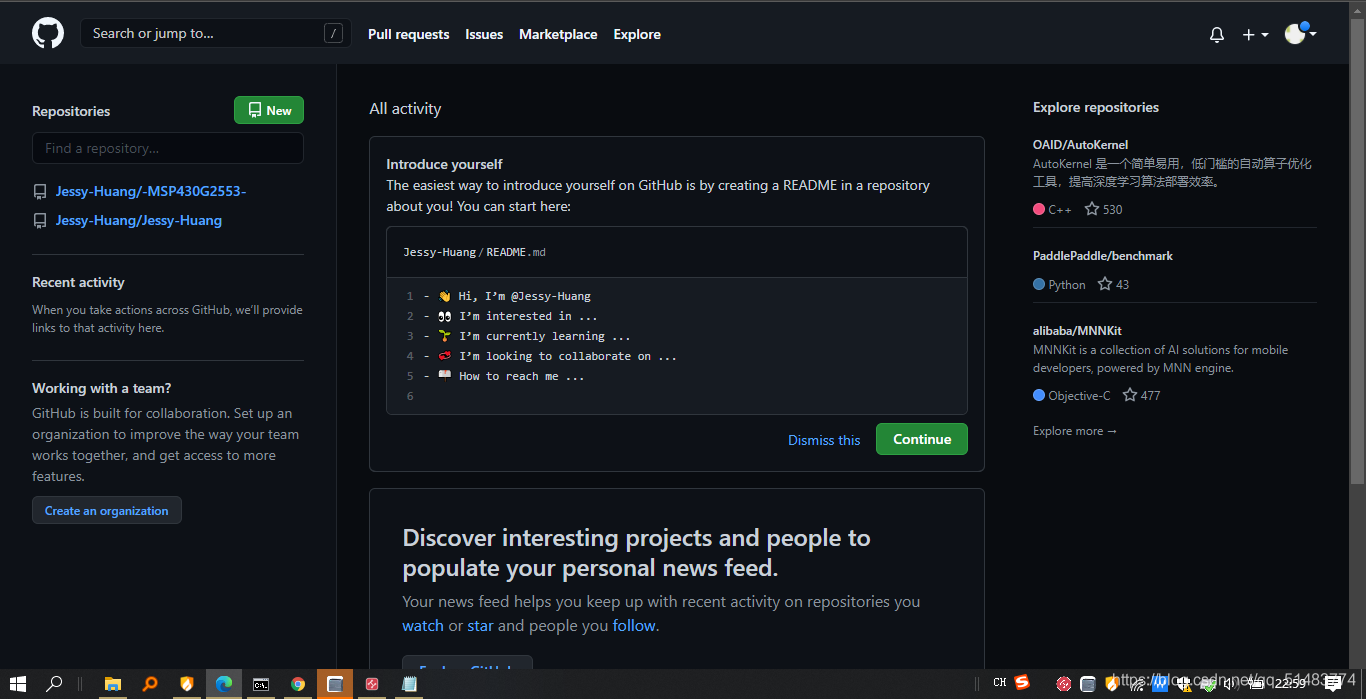Open Explore from header
The height and width of the screenshot is (699, 1366).
637,34
